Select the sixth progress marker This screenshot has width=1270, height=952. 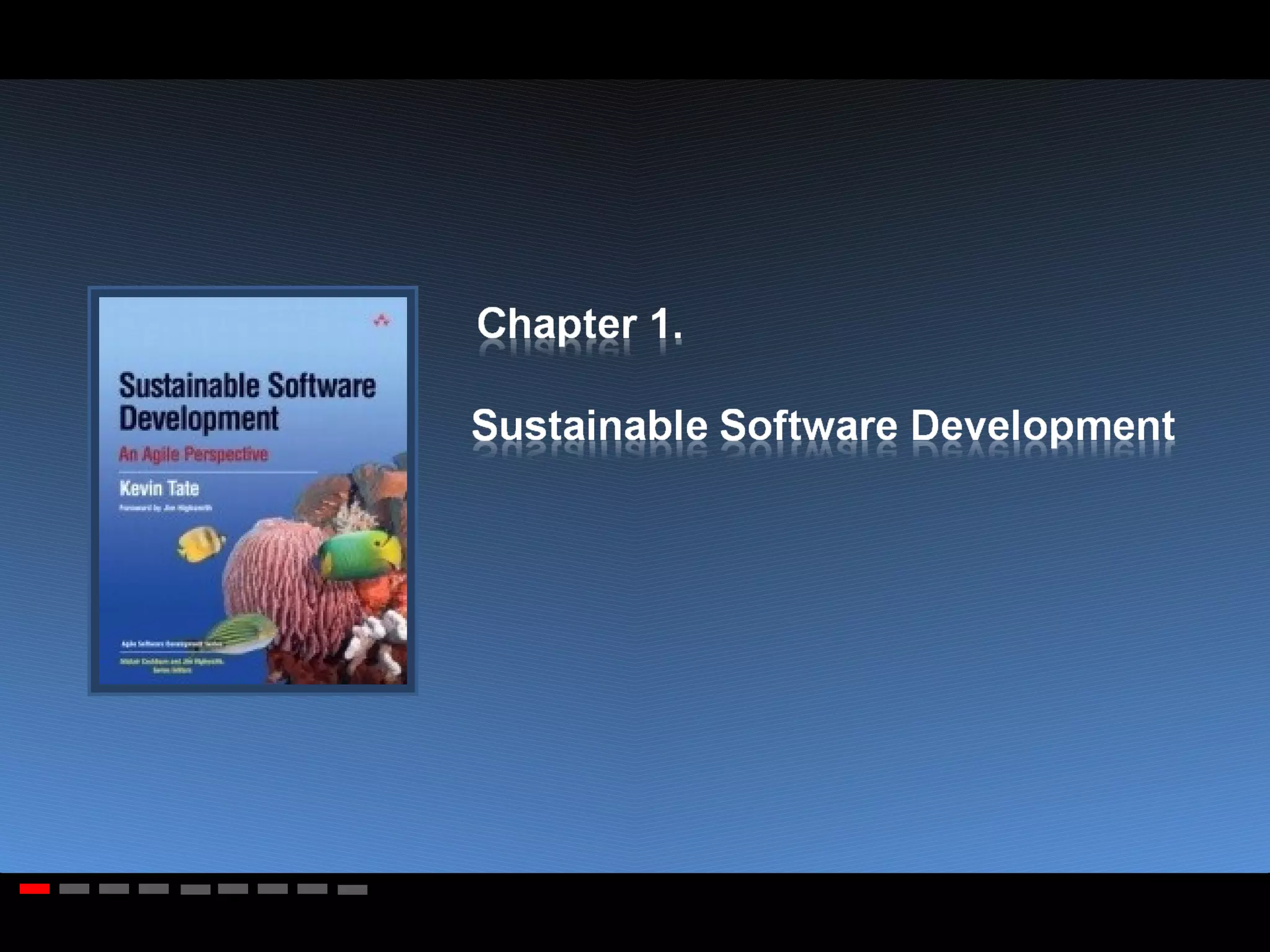(x=233, y=889)
